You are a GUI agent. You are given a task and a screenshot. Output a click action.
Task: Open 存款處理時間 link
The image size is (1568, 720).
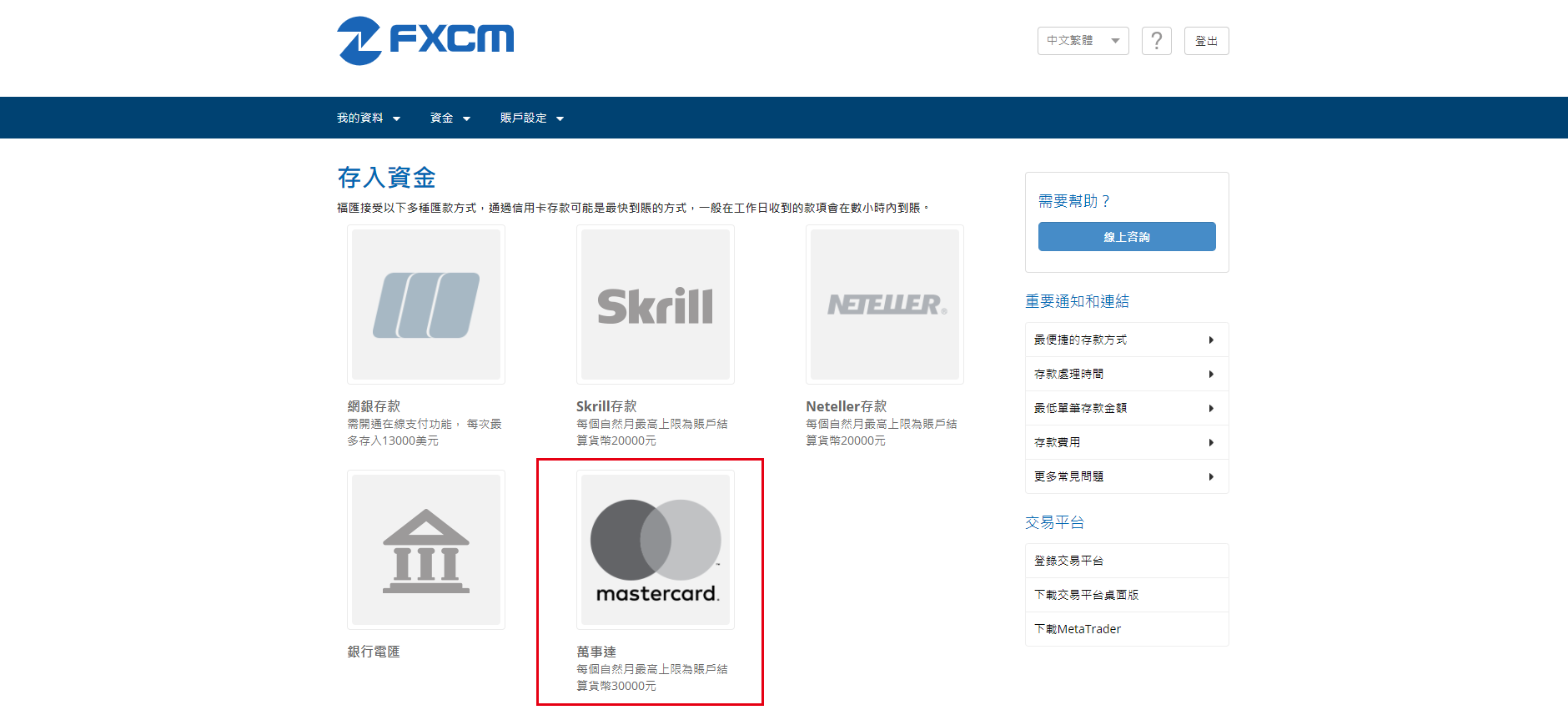pyautogui.click(x=1127, y=374)
